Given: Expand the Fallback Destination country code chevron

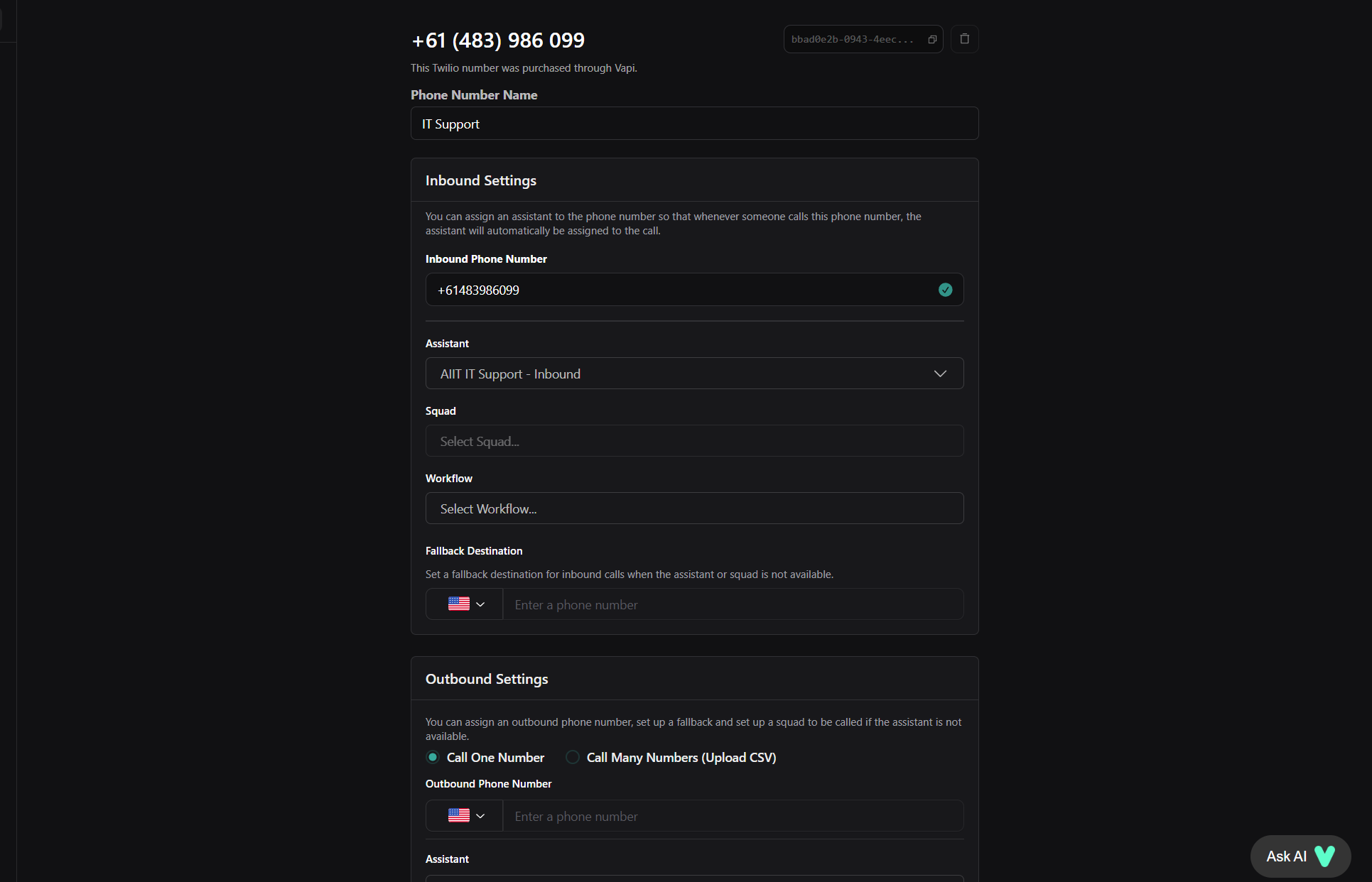Looking at the screenshot, I should 480,604.
